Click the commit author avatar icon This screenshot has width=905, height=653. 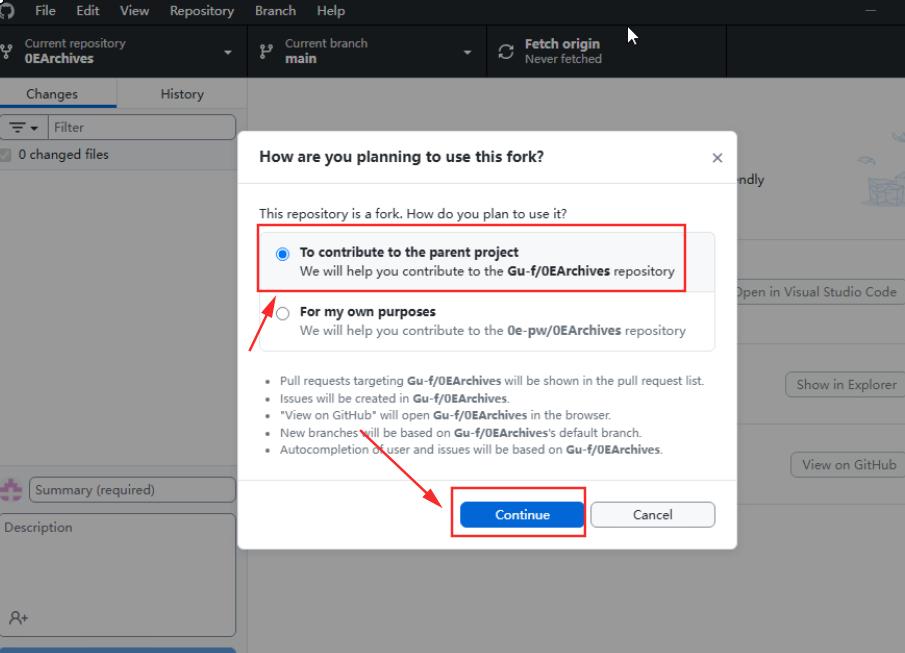coord(13,490)
